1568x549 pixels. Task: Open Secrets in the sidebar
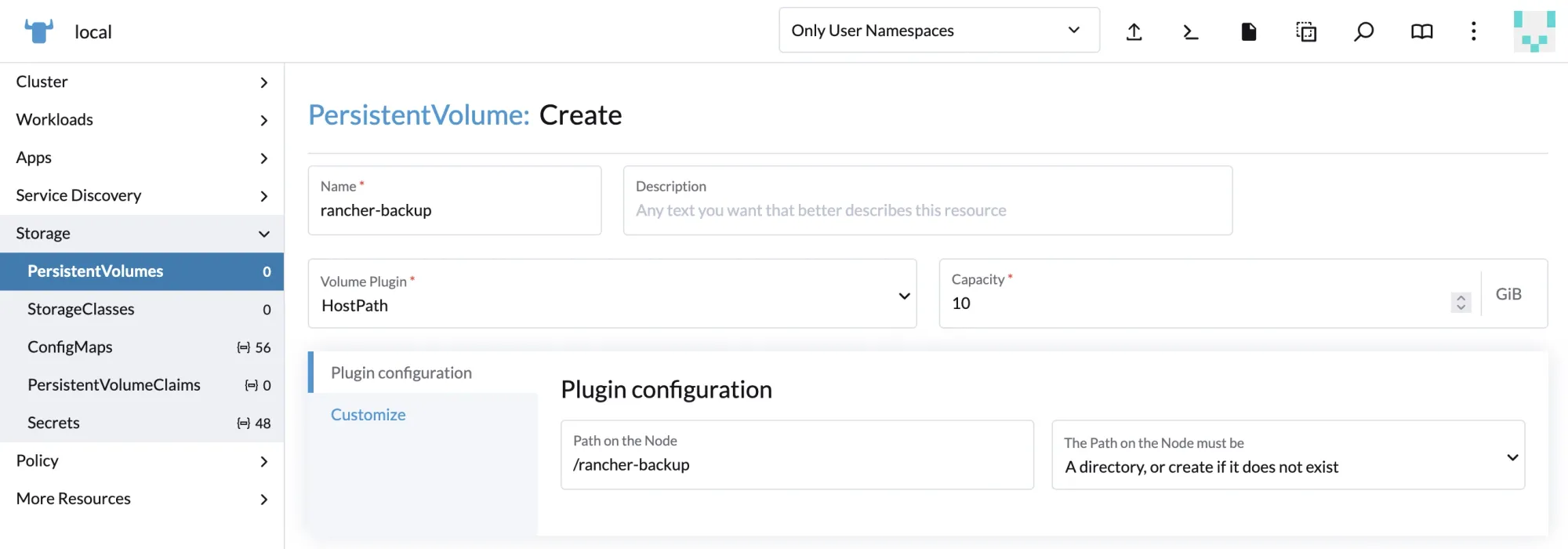(142, 423)
